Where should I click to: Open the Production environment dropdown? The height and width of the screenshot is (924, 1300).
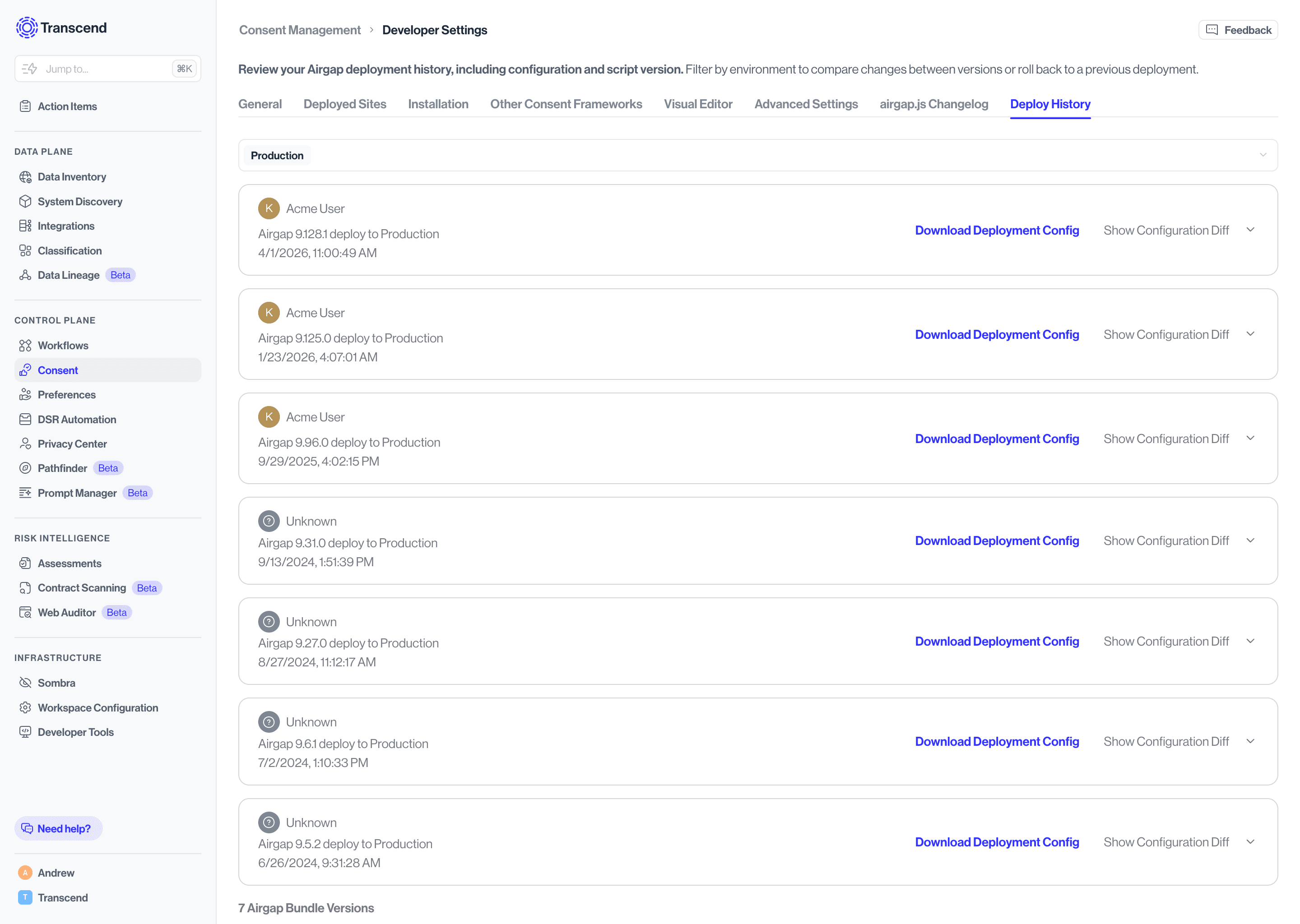click(x=757, y=155)
